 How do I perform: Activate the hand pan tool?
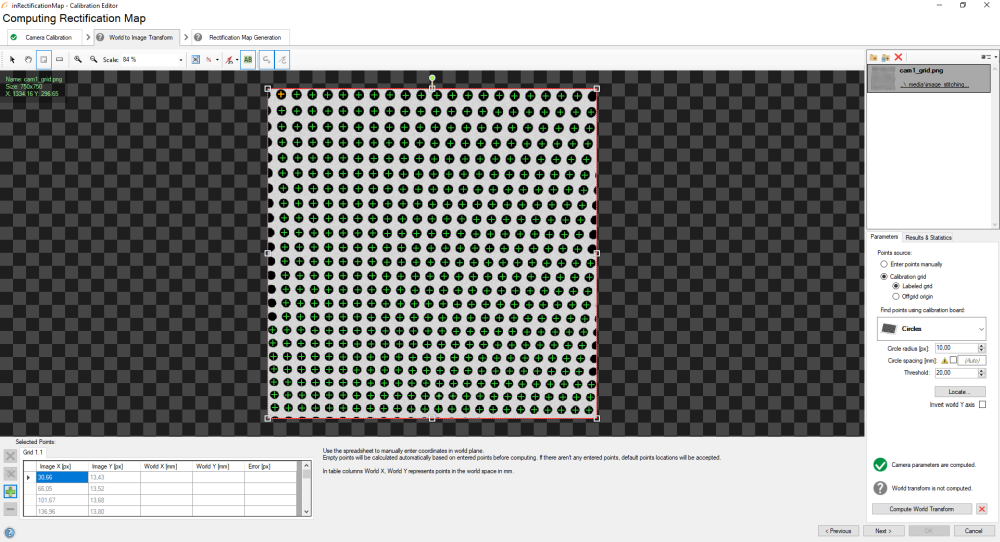28,60
